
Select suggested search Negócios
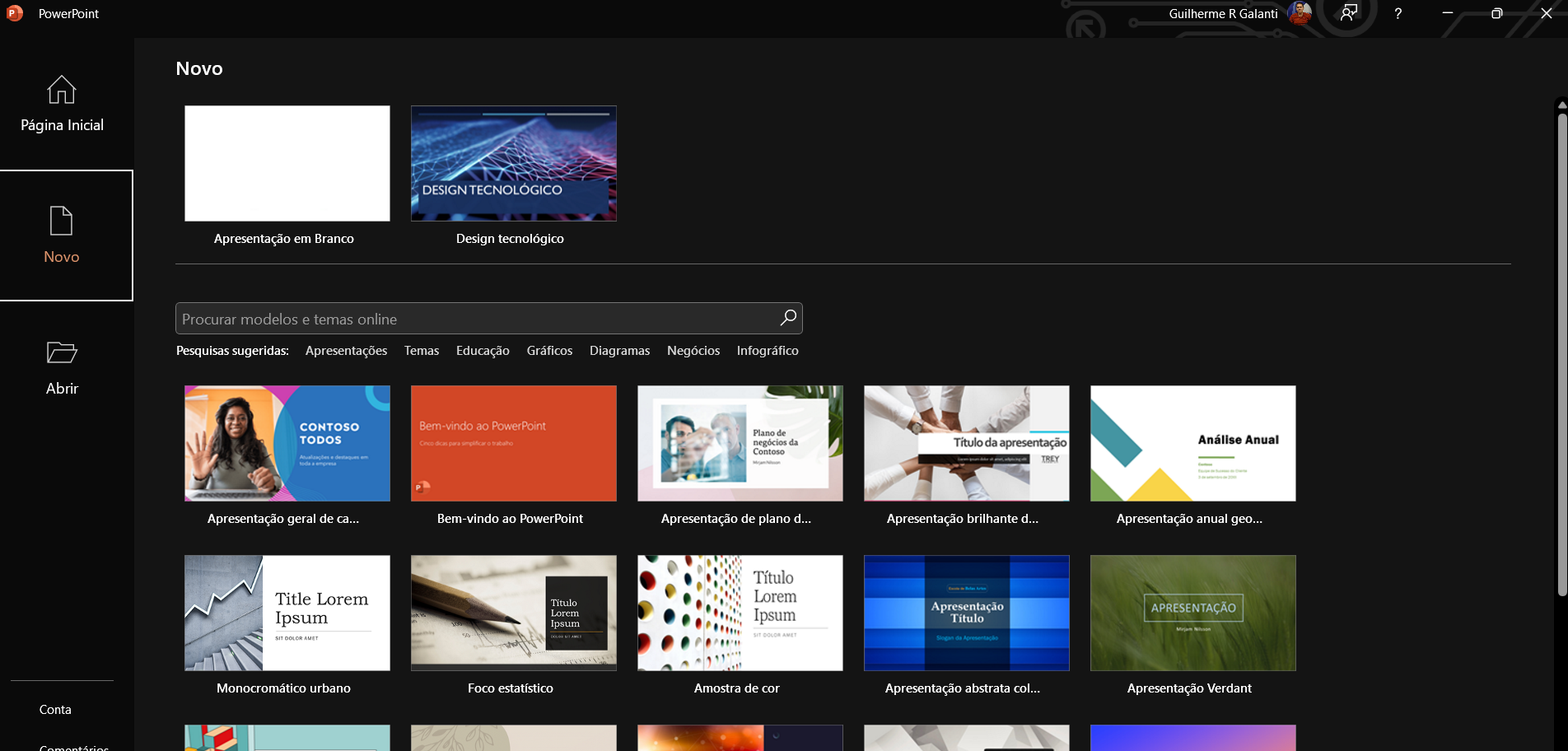click(693, 350)
